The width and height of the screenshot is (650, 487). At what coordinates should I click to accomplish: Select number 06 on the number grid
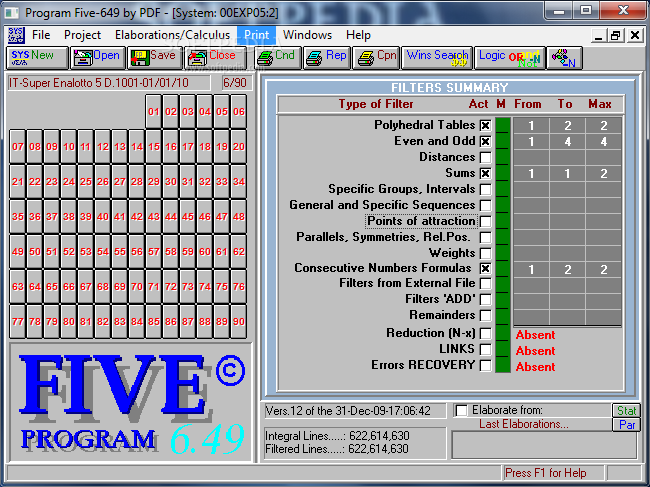point(239,111)
